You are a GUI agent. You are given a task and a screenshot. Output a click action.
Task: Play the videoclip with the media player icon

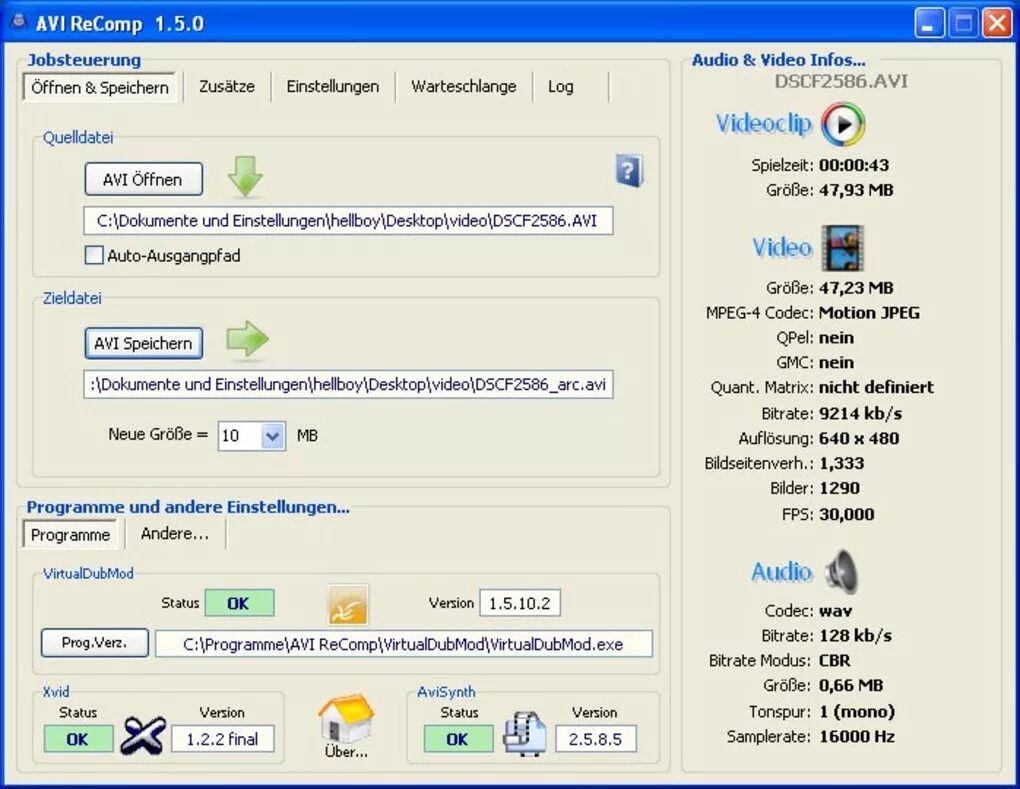(843, 124)
